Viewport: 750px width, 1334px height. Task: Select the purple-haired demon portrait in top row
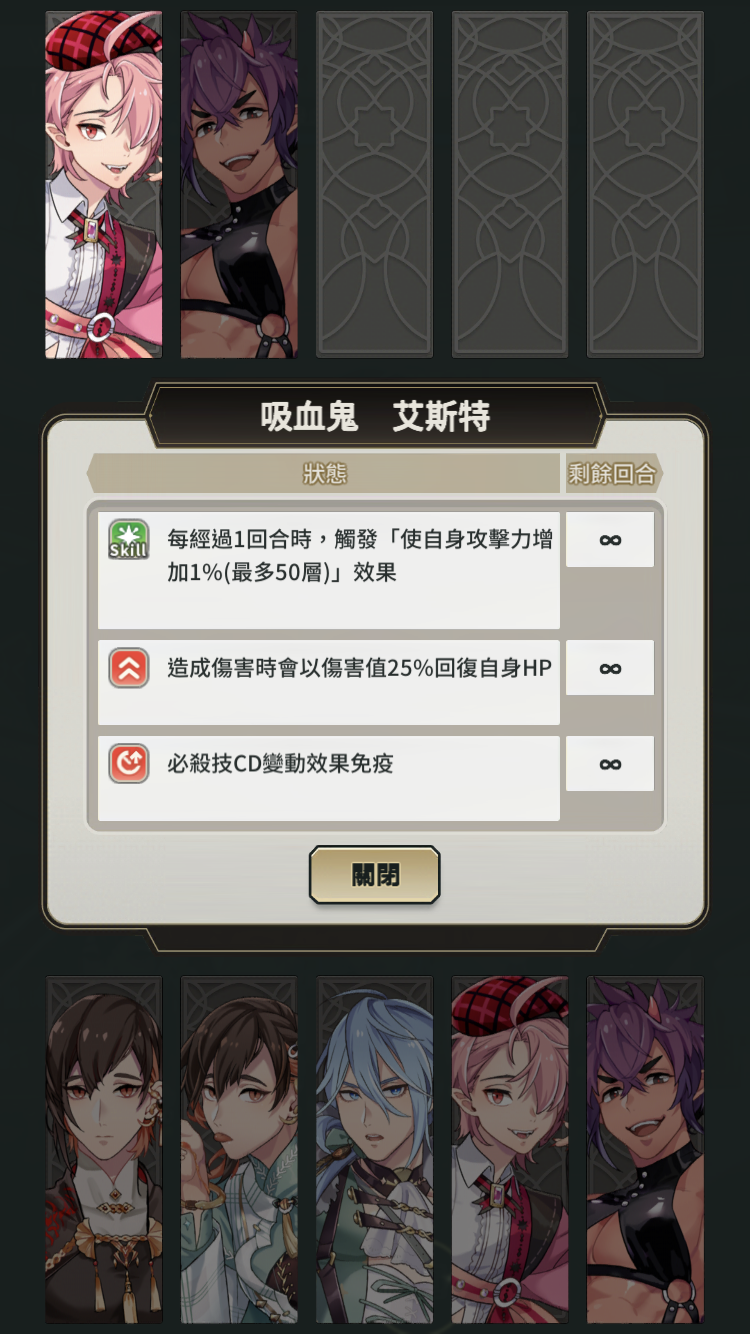(x=239, y=184)
